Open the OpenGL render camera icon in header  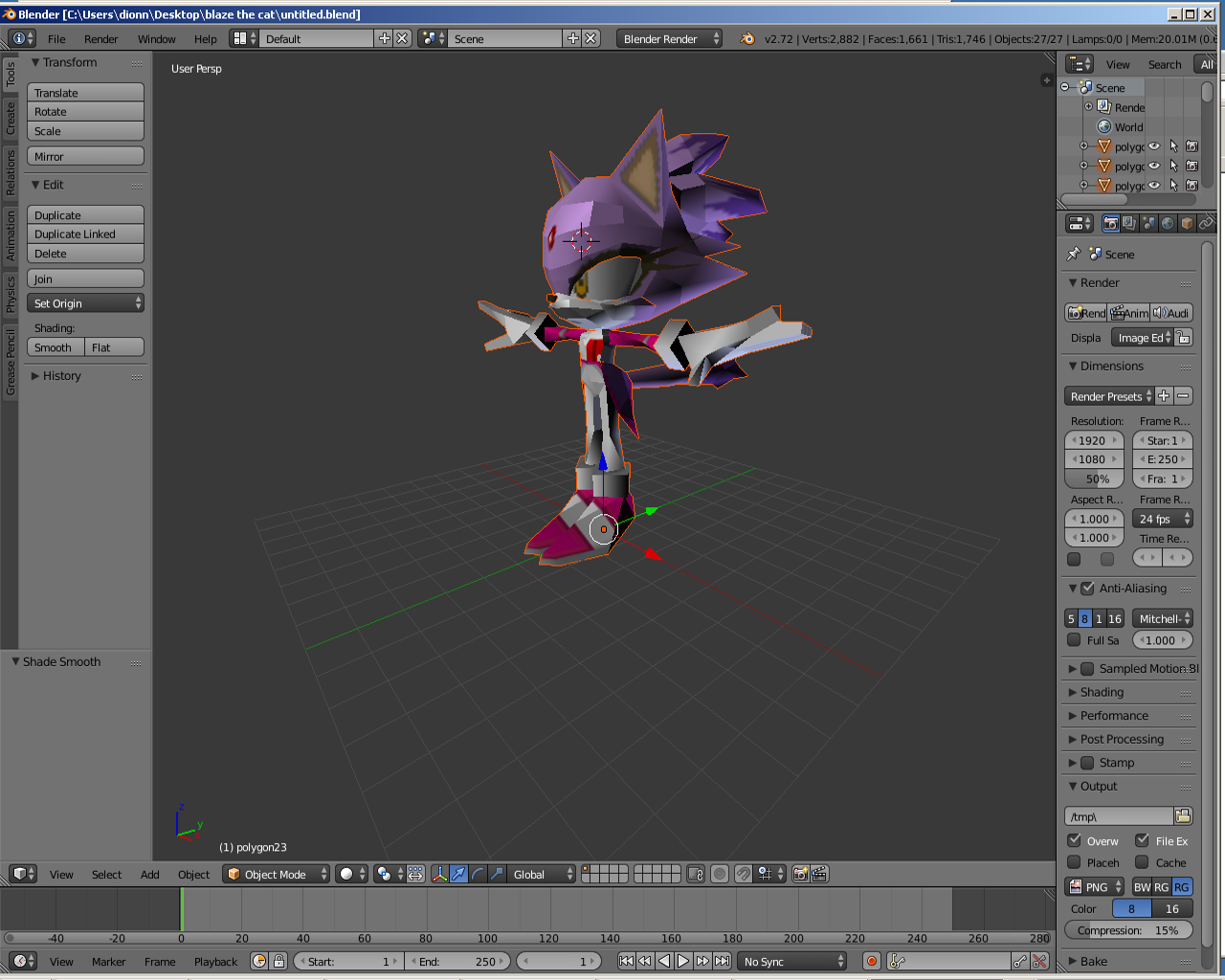pyautogui.click(x=799, y=873)
